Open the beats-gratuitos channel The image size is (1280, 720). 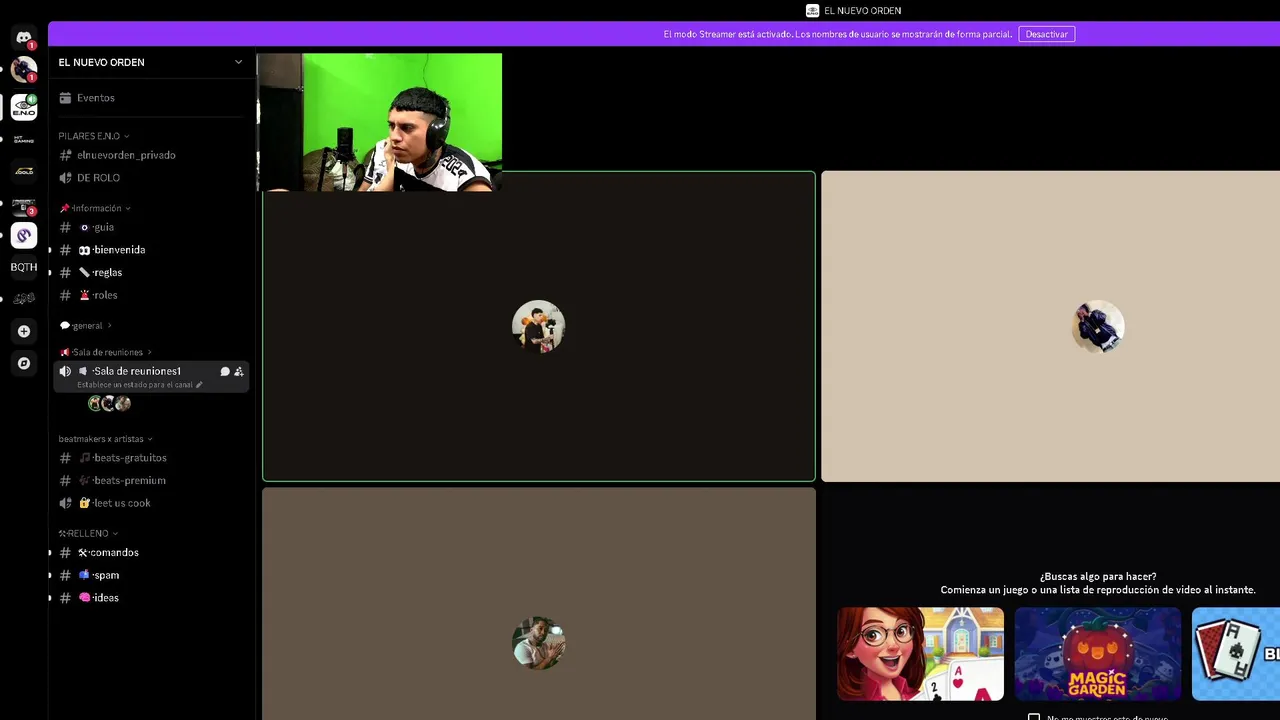point(150,458)
